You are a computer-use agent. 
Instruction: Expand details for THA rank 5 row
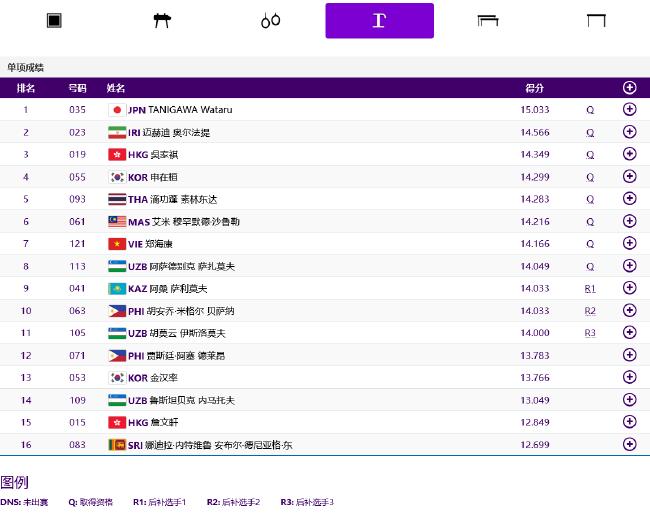point(629,199)
